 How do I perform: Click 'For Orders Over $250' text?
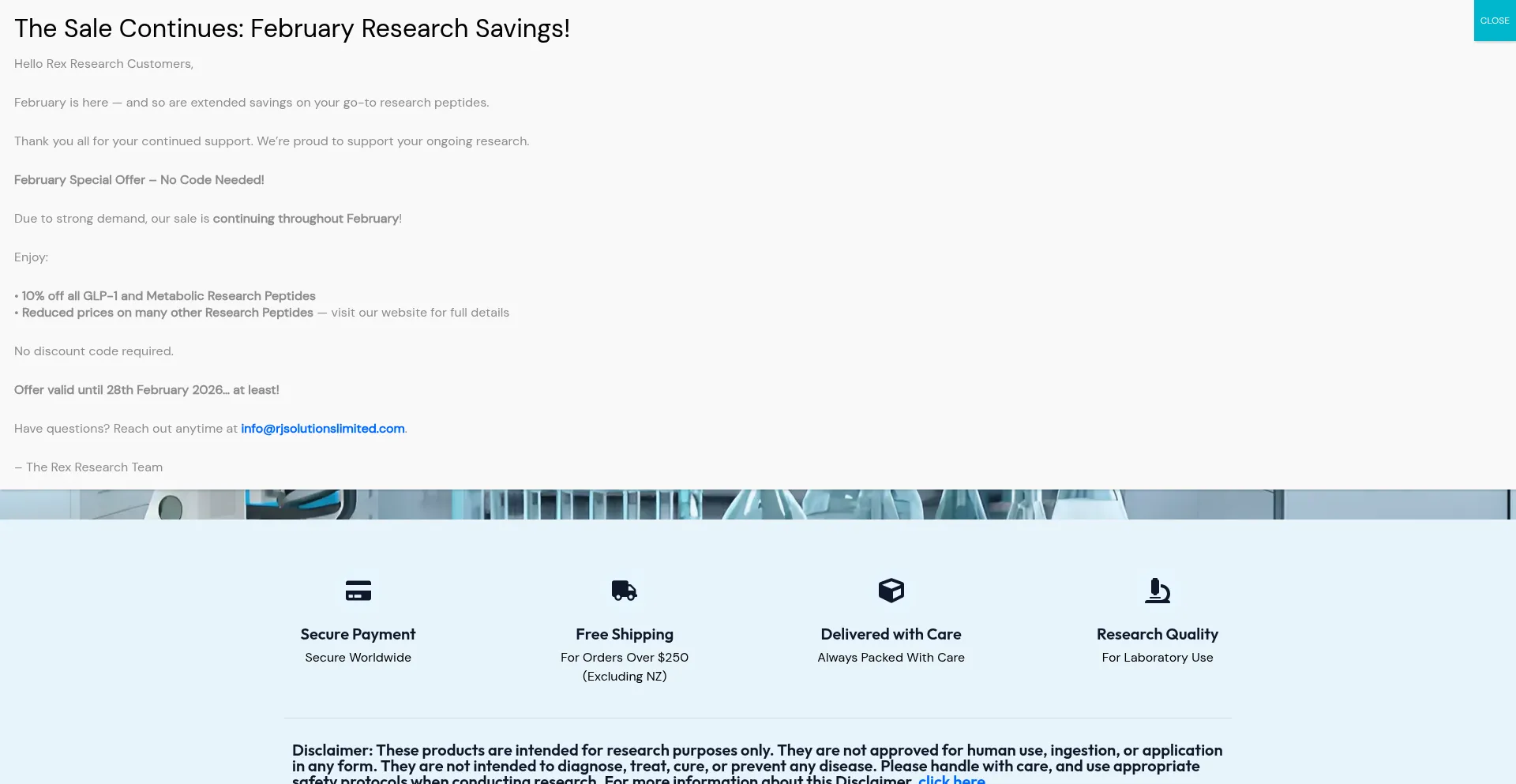coord(625,658)
